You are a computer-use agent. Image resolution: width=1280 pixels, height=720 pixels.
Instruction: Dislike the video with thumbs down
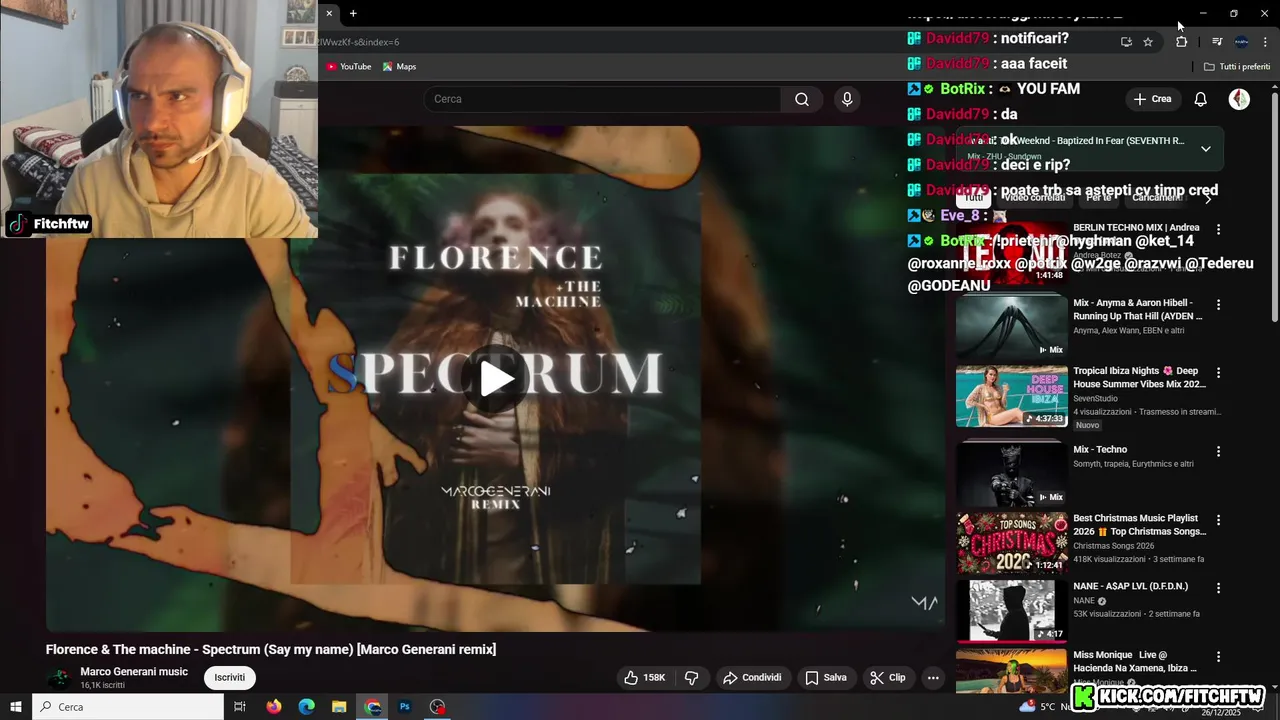tap(691, 677)
